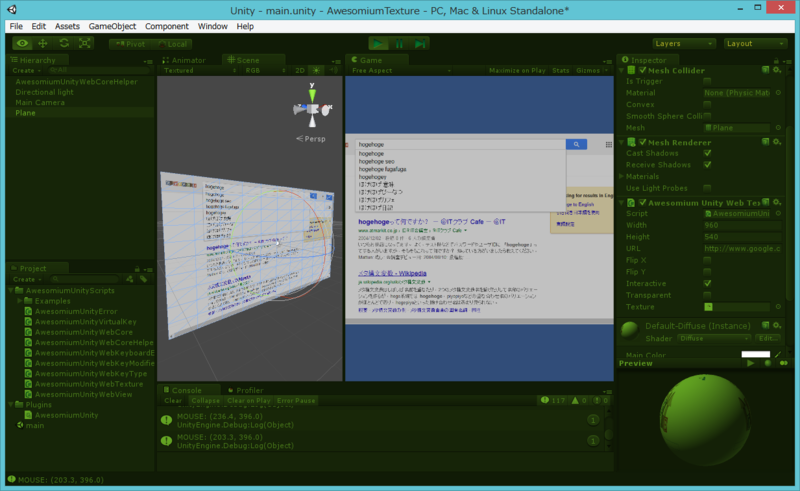Toggle Pivot handle position

coord(130,44)
